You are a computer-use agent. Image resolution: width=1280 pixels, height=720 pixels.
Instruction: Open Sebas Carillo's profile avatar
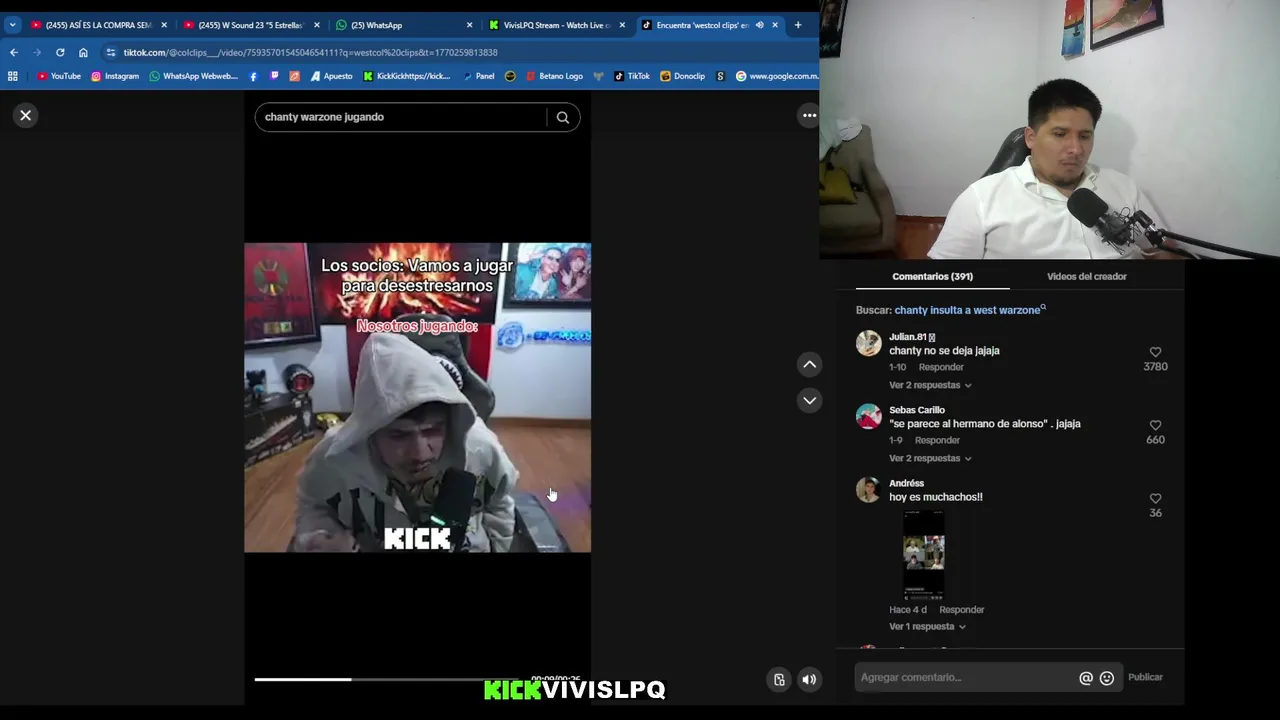869,417
